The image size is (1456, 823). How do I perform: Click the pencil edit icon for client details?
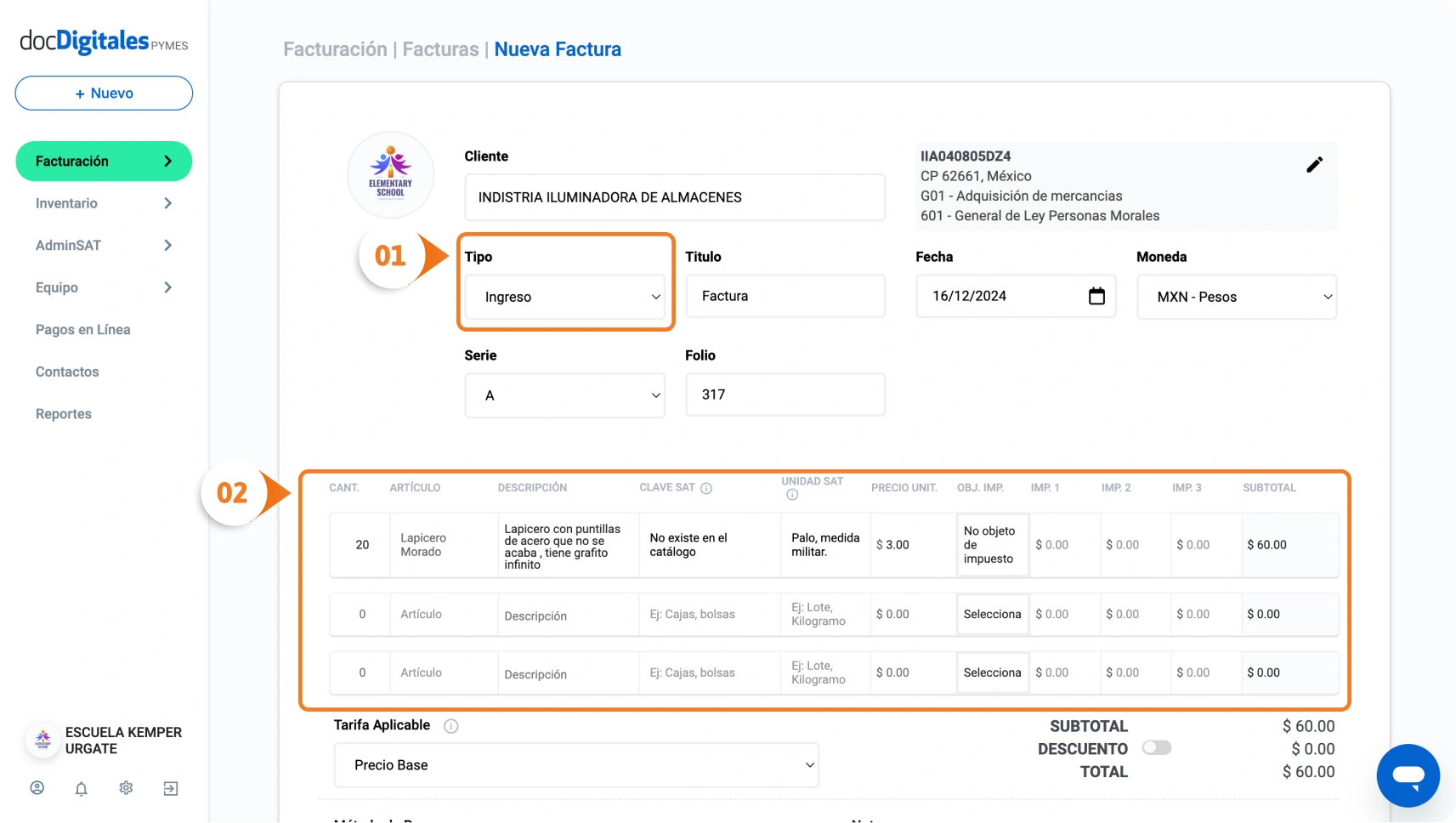point(1314,165)
